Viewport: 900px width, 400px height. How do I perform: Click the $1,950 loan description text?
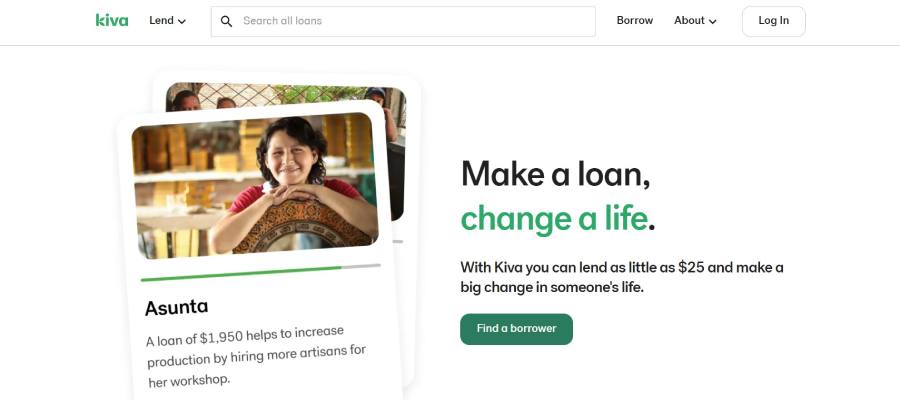click(x=256, y=356)
